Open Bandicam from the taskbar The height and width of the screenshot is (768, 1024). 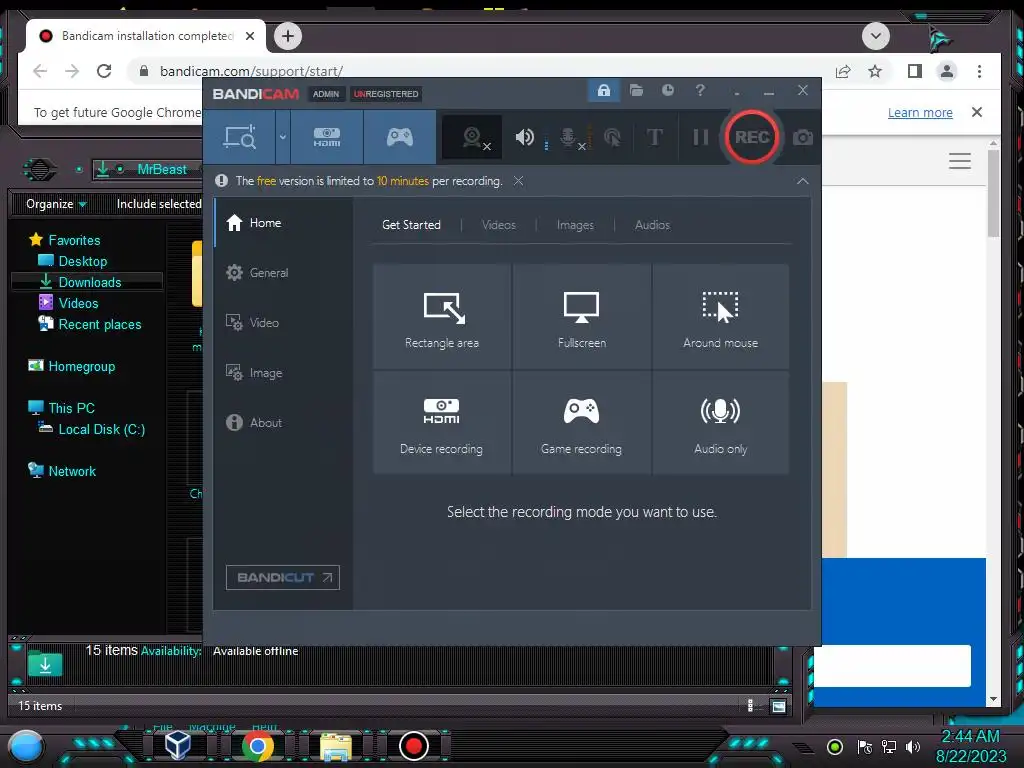413,746
